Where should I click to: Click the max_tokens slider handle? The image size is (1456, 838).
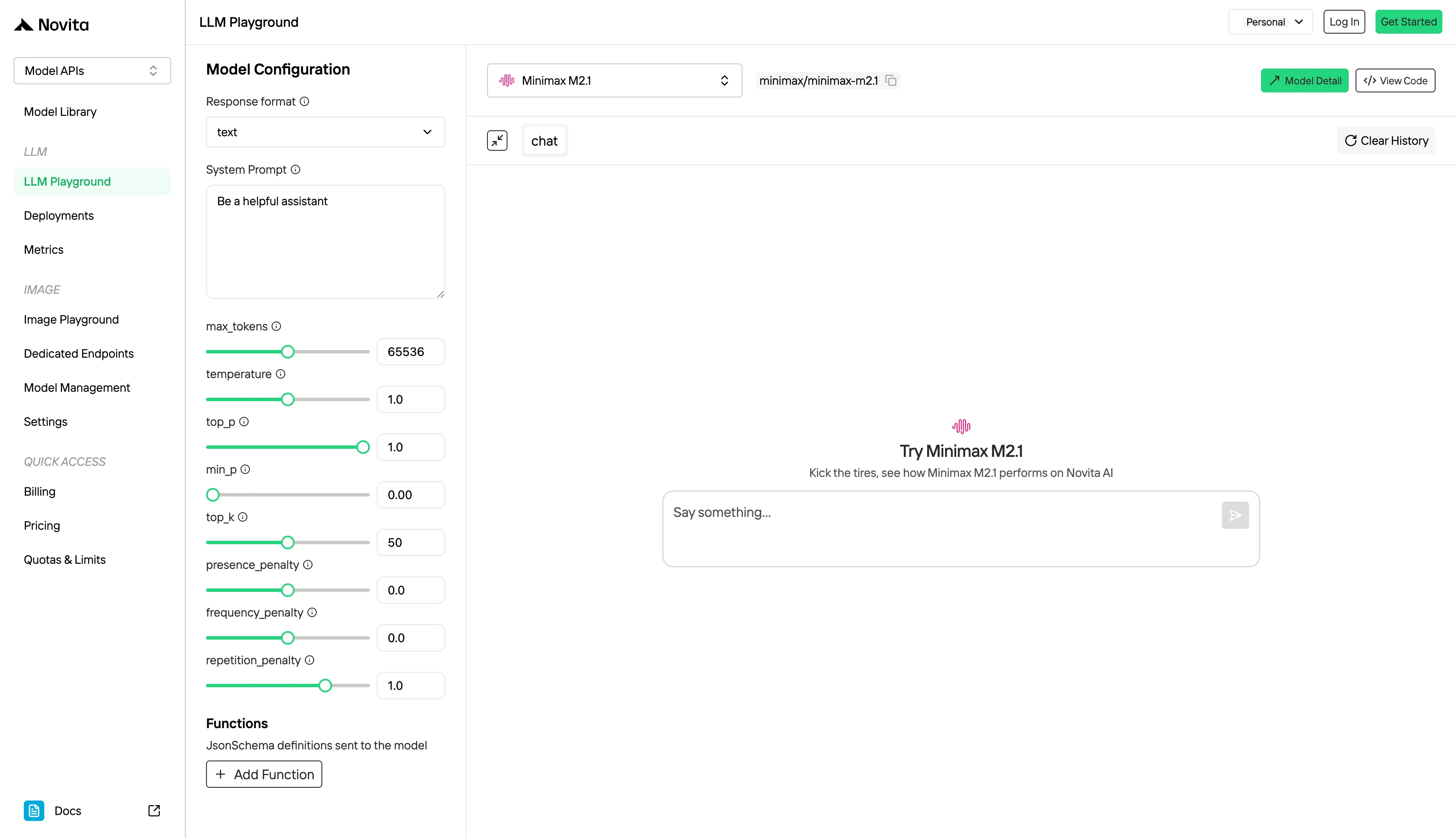pos(288,352)
